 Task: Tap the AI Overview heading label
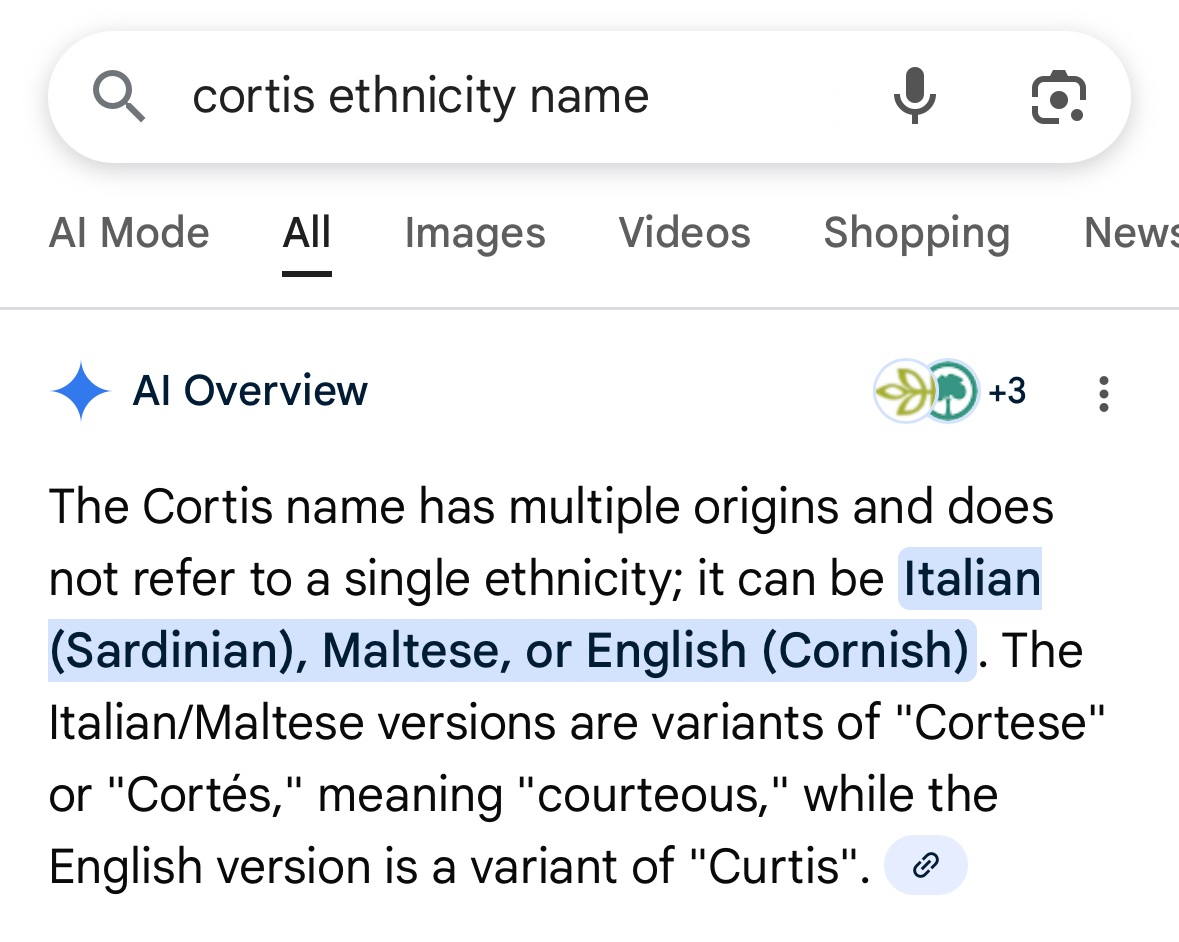click(x=250, y=391)
